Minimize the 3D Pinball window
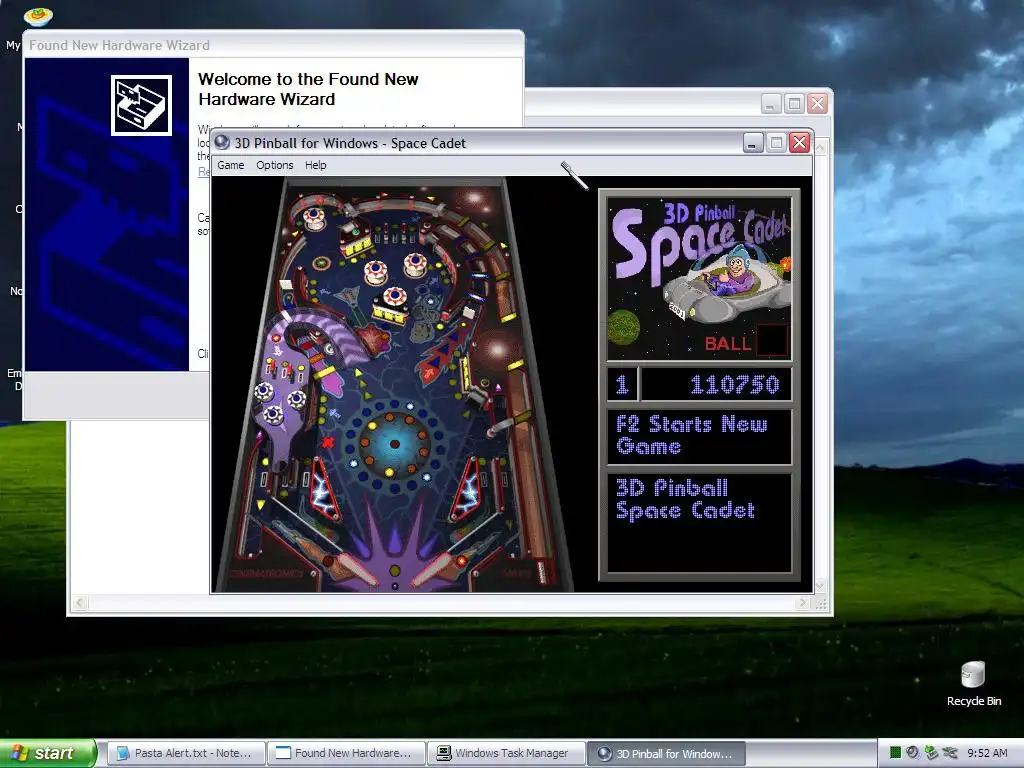1024x768 pixels. pyautogui.click(x=753, y=142)
